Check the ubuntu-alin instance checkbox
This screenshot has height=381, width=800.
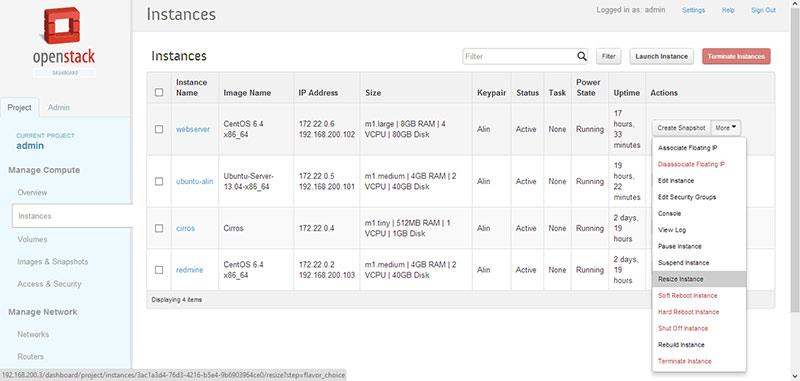159,181
